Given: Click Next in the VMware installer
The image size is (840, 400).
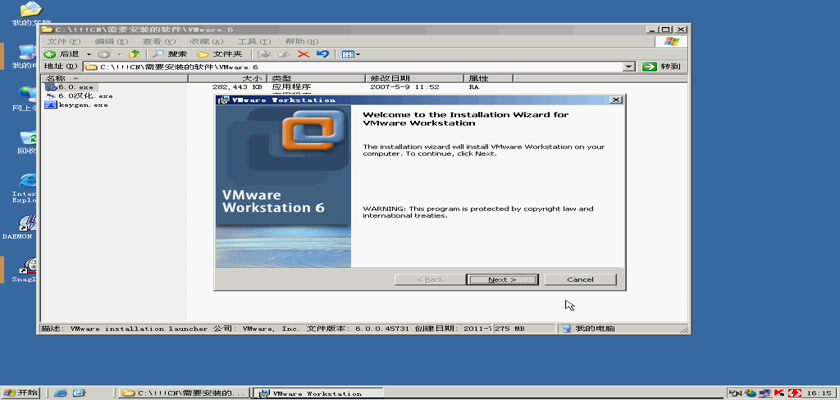Looking at the screenshot, I should pyautogui.click(x=501, y=280).
